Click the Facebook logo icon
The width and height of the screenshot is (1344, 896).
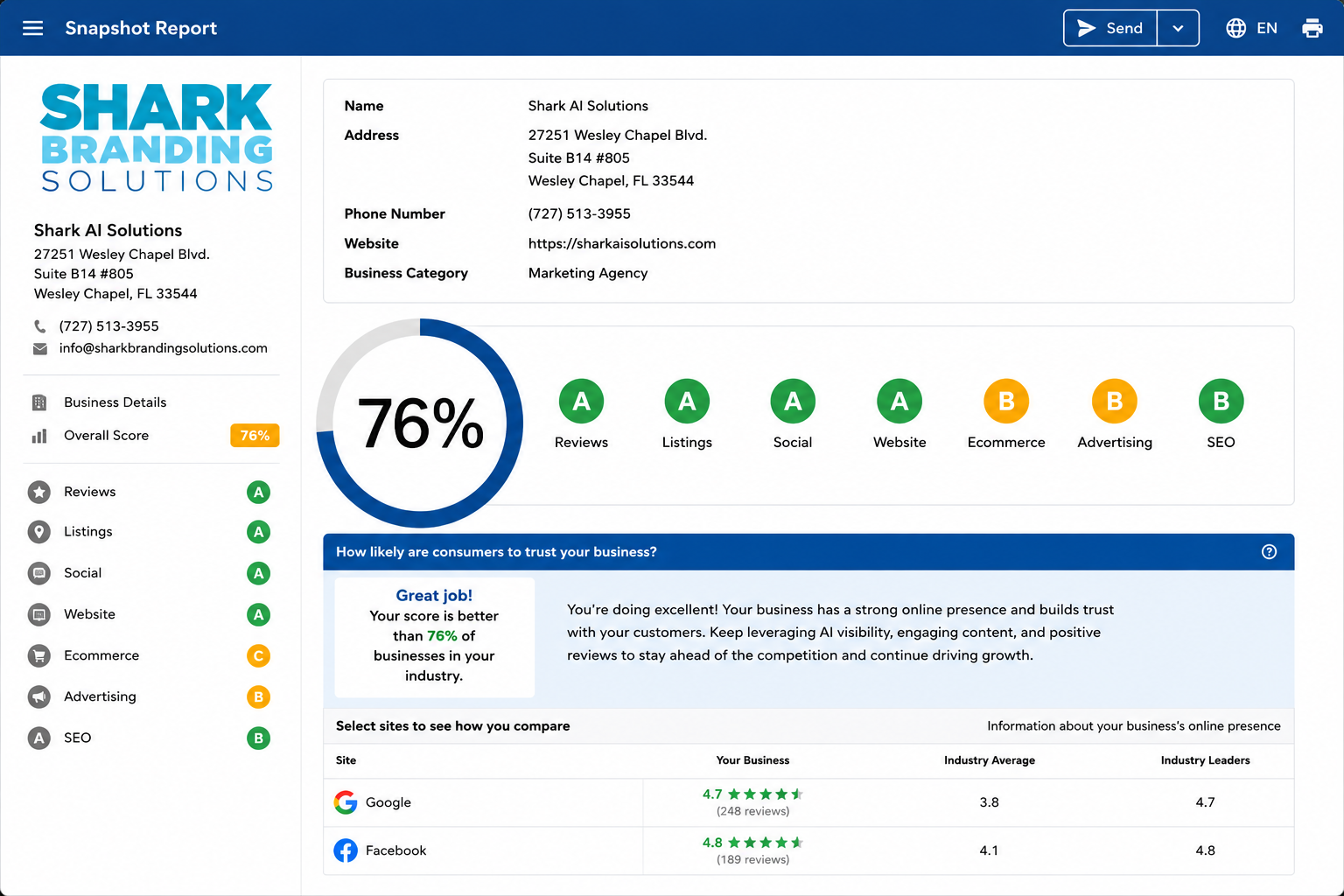point(346,850)
